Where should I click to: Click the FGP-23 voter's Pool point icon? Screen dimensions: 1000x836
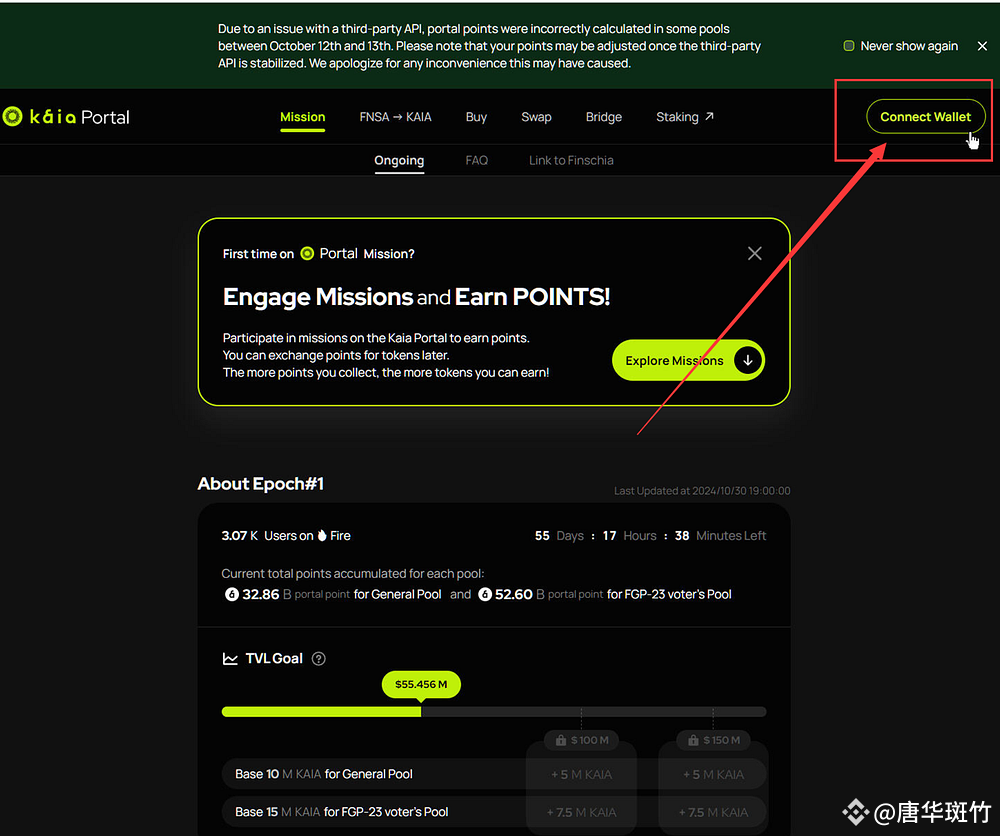coord(485,594)
